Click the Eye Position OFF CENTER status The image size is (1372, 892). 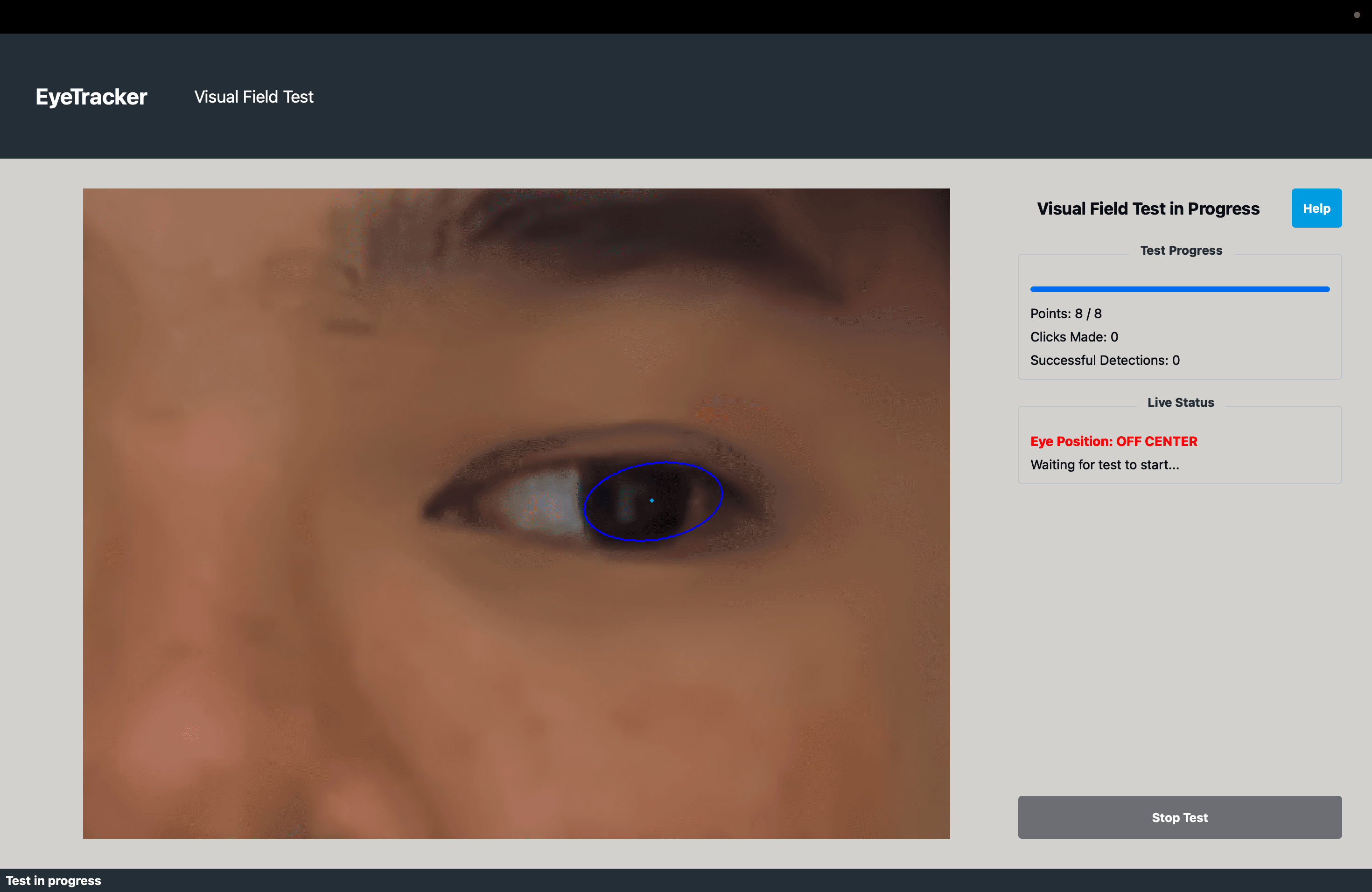(x=1113, y=441)
